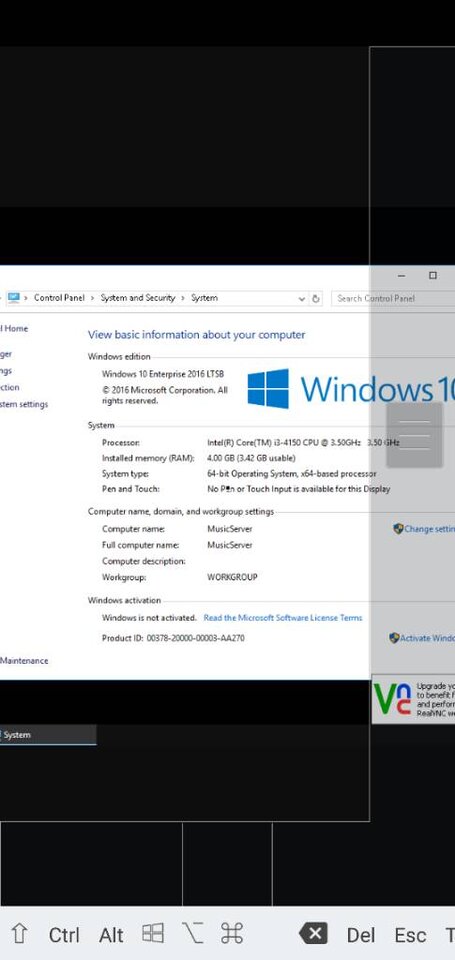This screenshot has height=960, width=455.
Task: Open the Control Panel Home sidebar link
Action: tap(14, 329)
